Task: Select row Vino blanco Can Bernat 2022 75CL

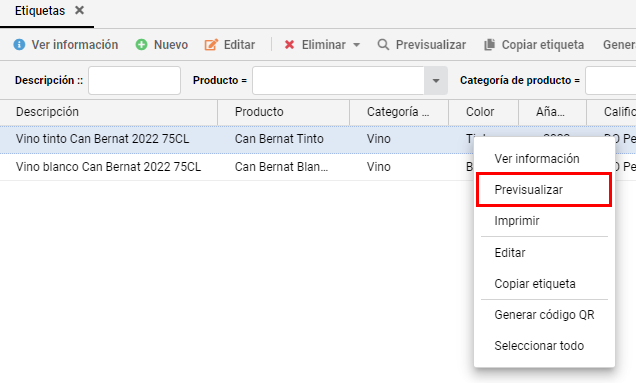Action: pos(108,167)
